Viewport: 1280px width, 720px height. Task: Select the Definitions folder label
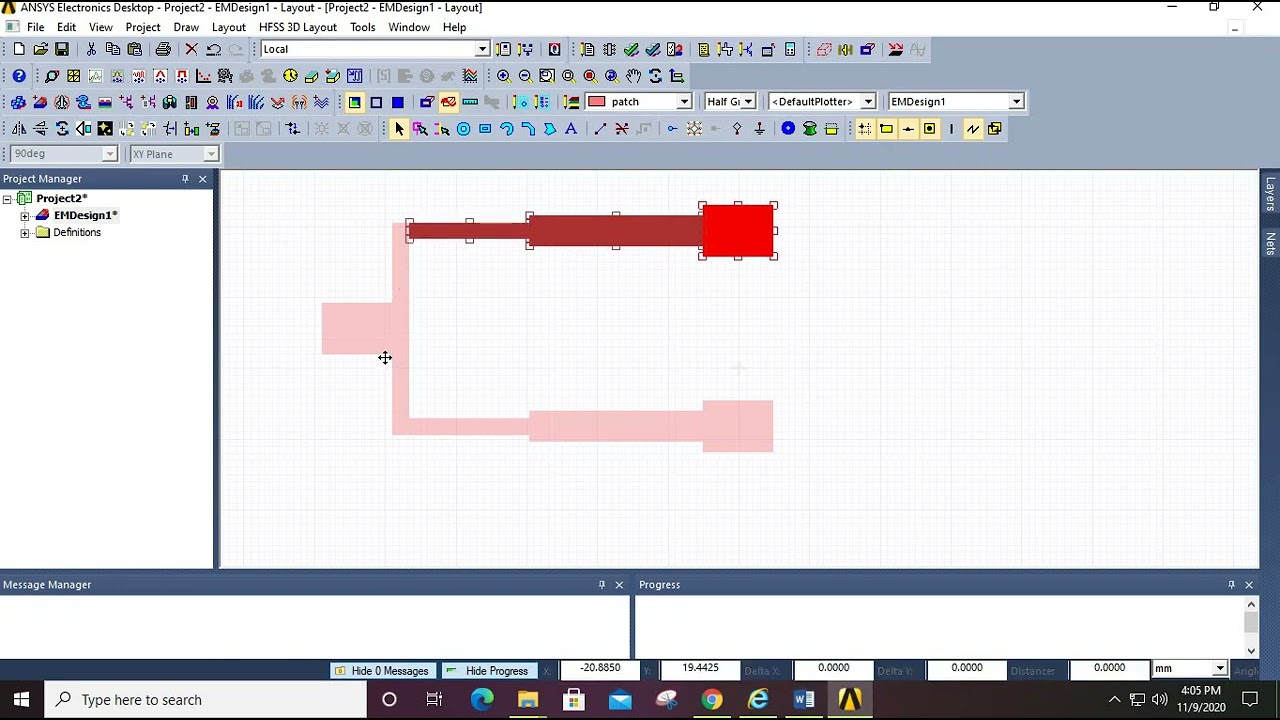77,233
